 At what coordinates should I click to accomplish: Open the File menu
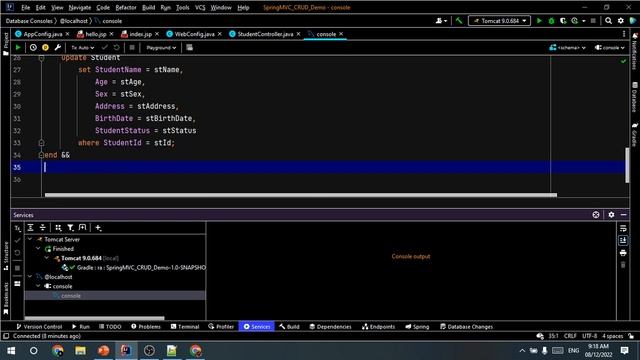[25, 7]
